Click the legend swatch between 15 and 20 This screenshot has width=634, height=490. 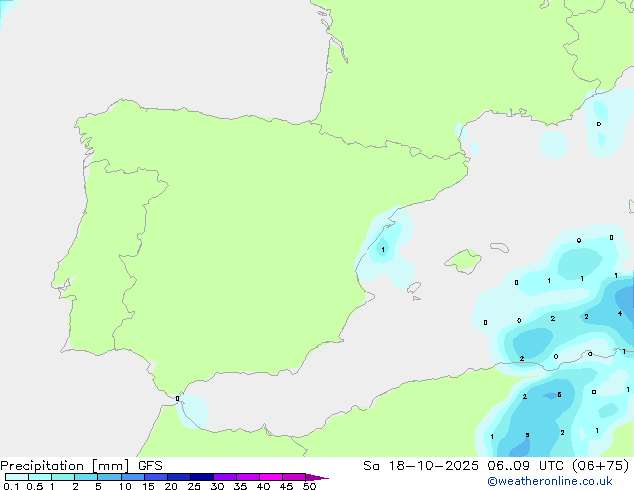point(156,477)
